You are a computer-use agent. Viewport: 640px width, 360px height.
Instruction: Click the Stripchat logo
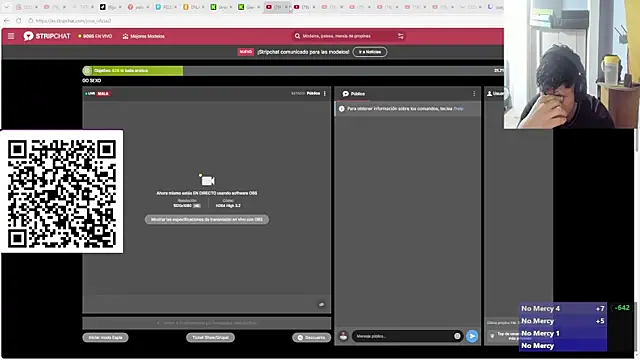(x=47, y=36)
